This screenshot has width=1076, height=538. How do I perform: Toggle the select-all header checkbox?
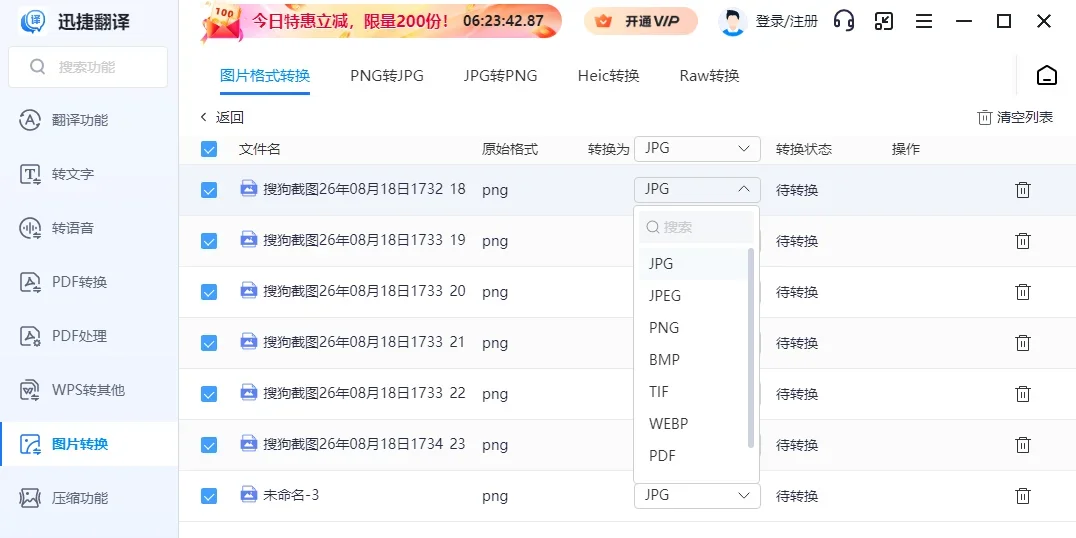pos(209,149)
